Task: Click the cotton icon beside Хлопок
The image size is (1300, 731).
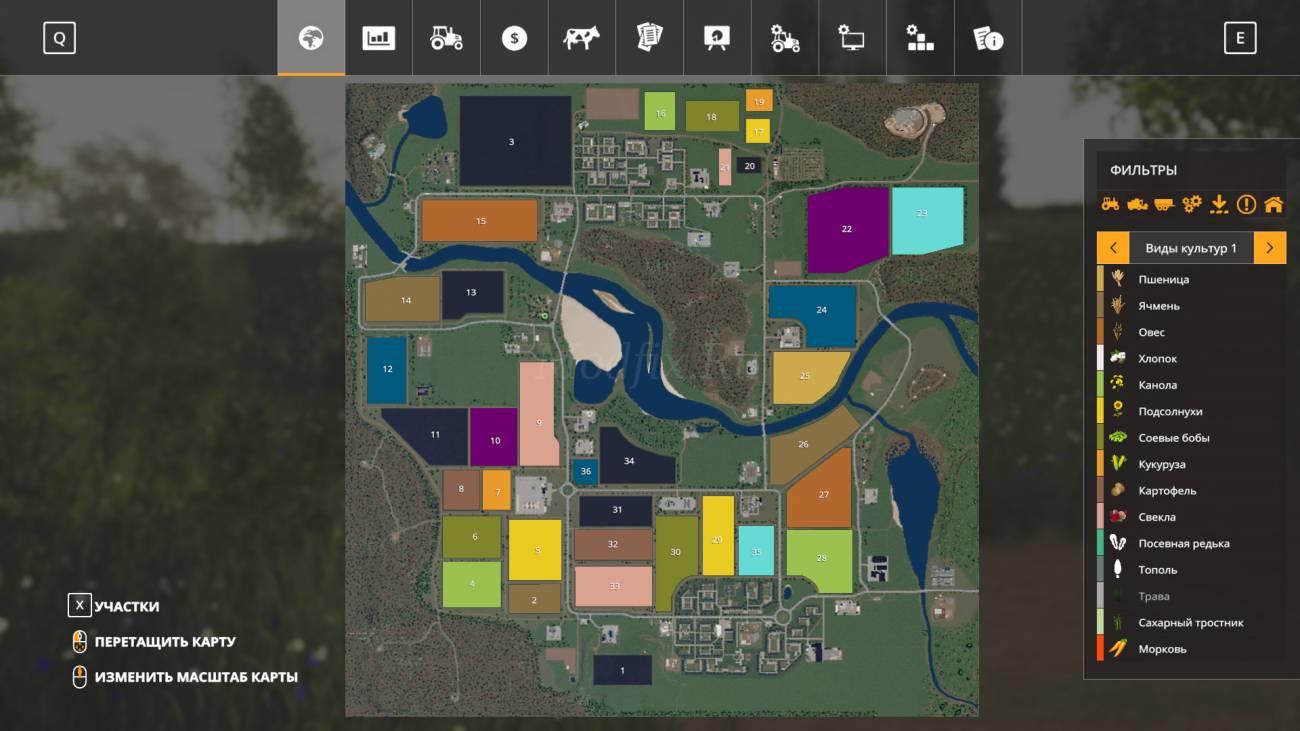Action: pyautogui.click(x=1118, y=358)
